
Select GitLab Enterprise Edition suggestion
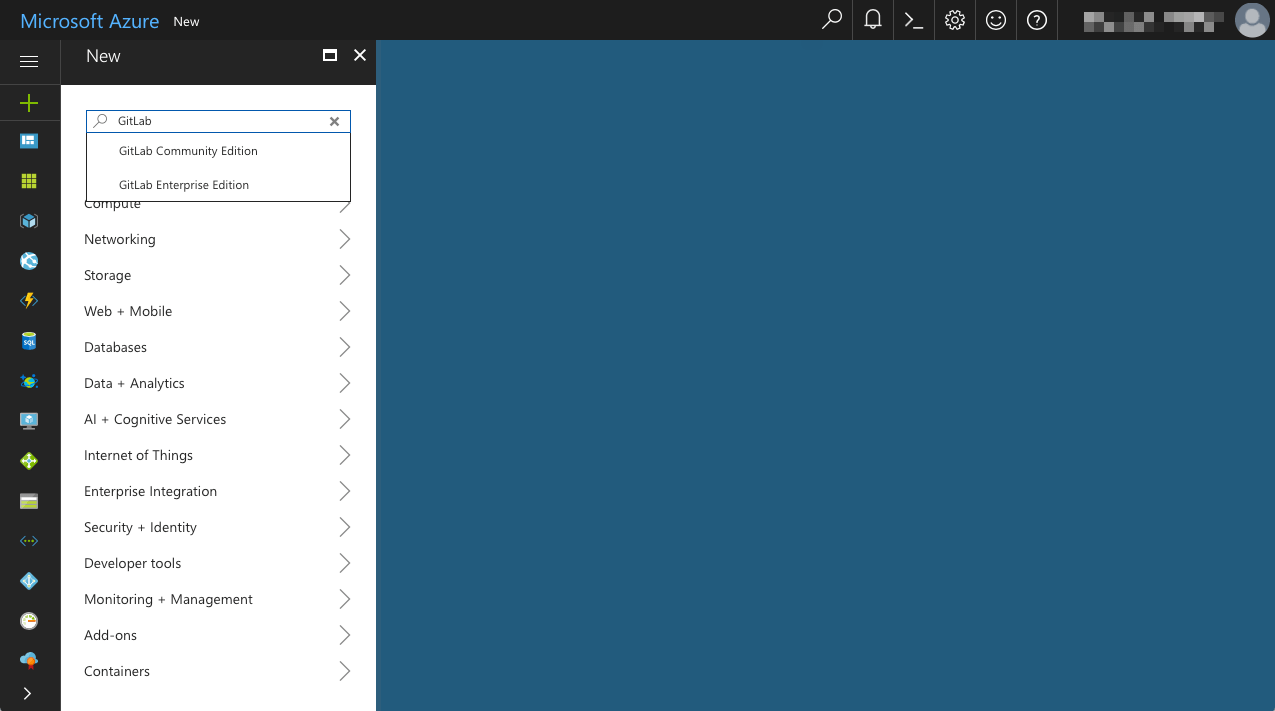tap(183, 184)
